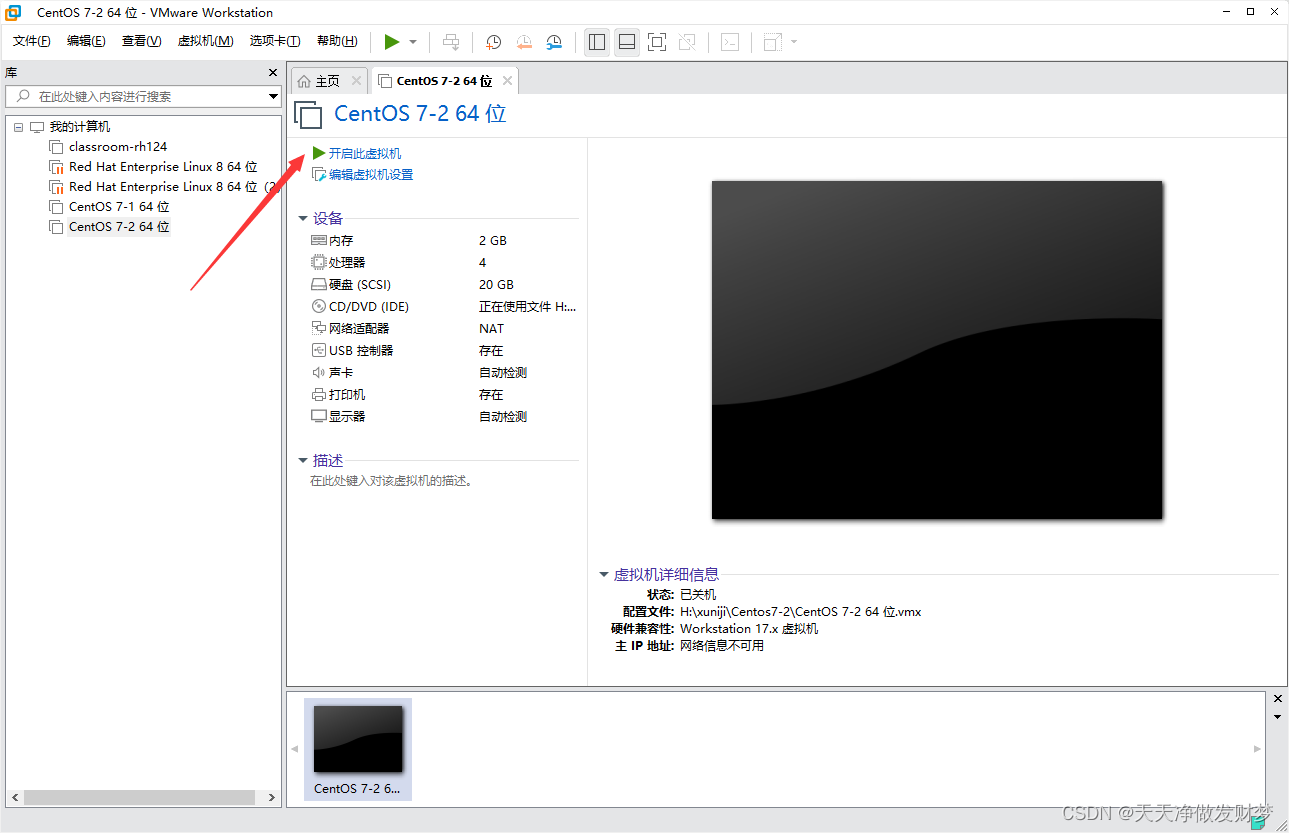This screenshot has width=1289, height=833.
Task: Click the VMware icon in the title bar
Action: tap(13, 12)
